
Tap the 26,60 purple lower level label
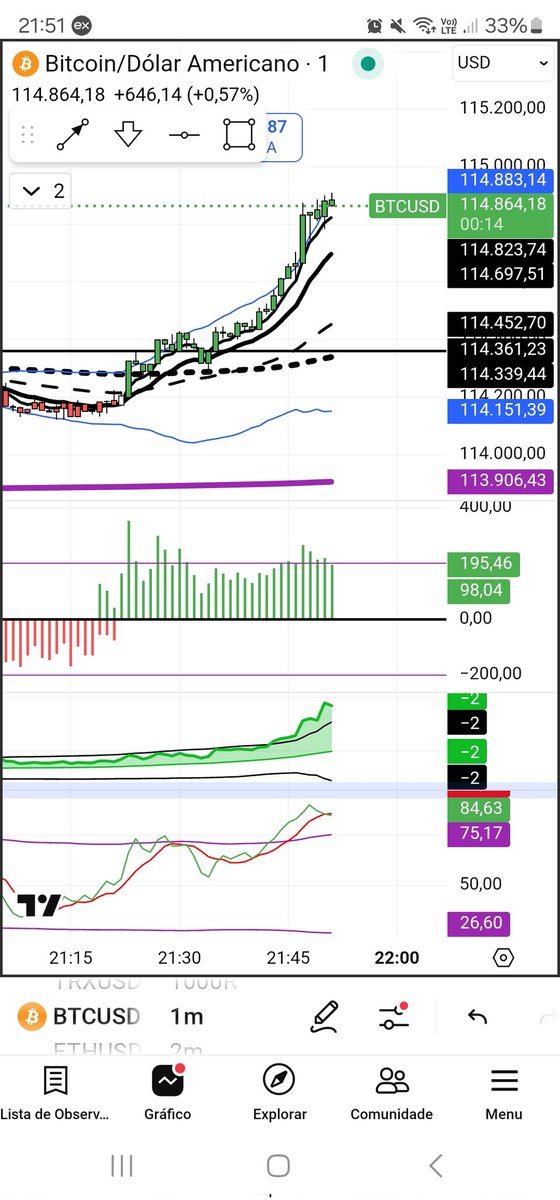480,922
